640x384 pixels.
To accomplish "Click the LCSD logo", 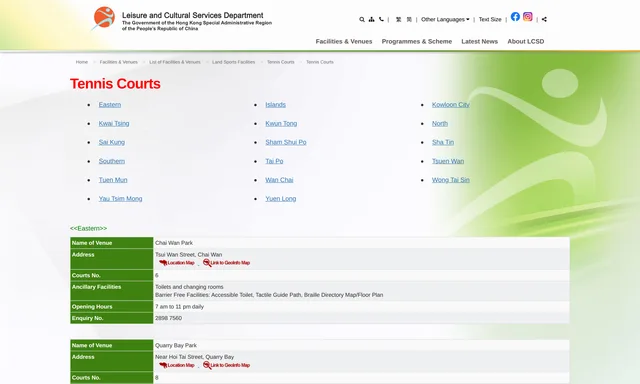I will [182, 19].
